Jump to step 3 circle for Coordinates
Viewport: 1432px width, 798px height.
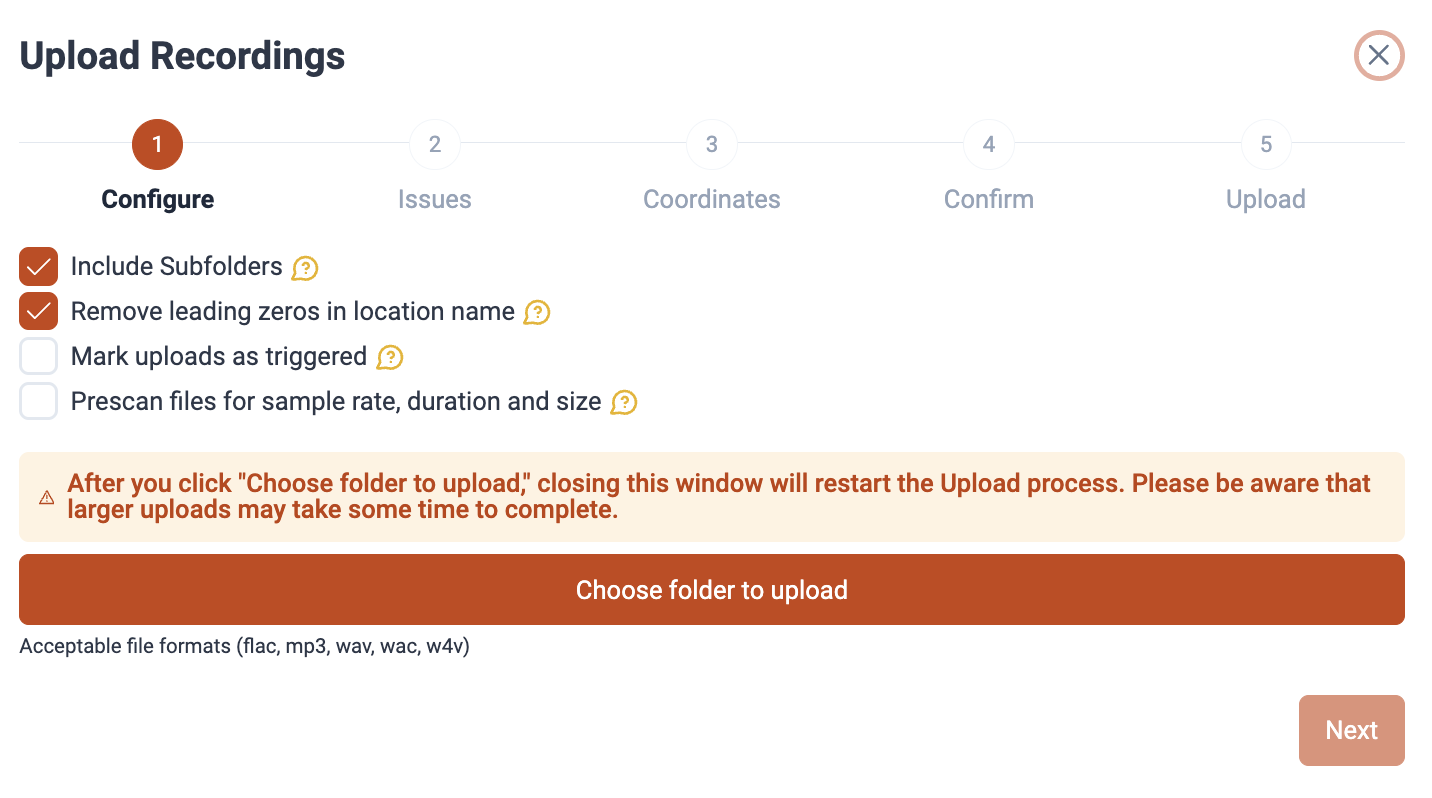pyautogui.click(x=712, y=145)
